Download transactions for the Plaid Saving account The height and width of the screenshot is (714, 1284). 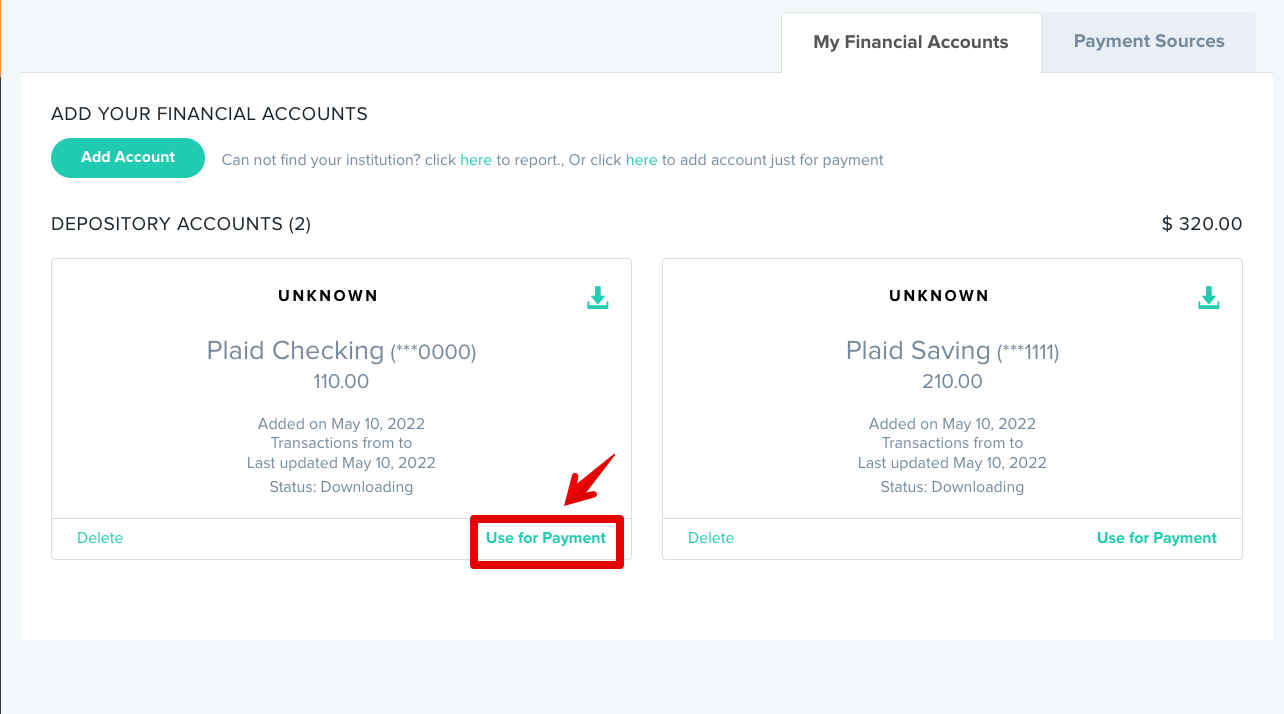[1208, 296]
